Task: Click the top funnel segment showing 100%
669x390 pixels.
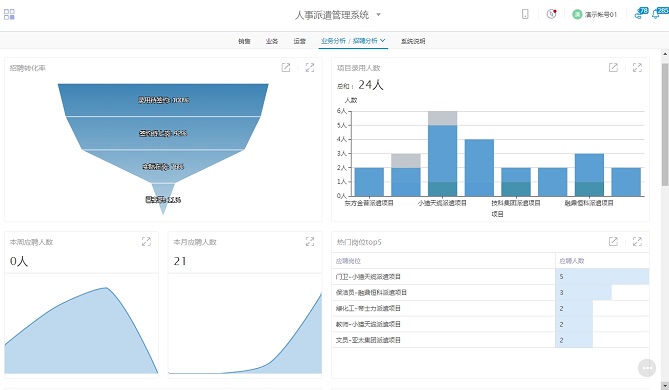Action: coord(163,100)
